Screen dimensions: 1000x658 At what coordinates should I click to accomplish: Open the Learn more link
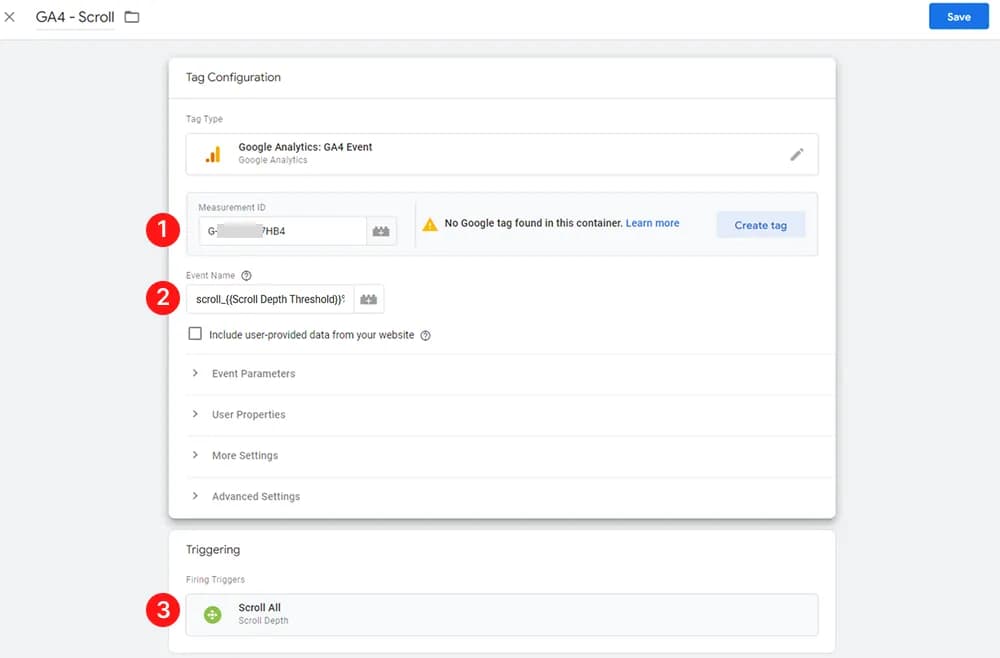click(x=652, y=223)
